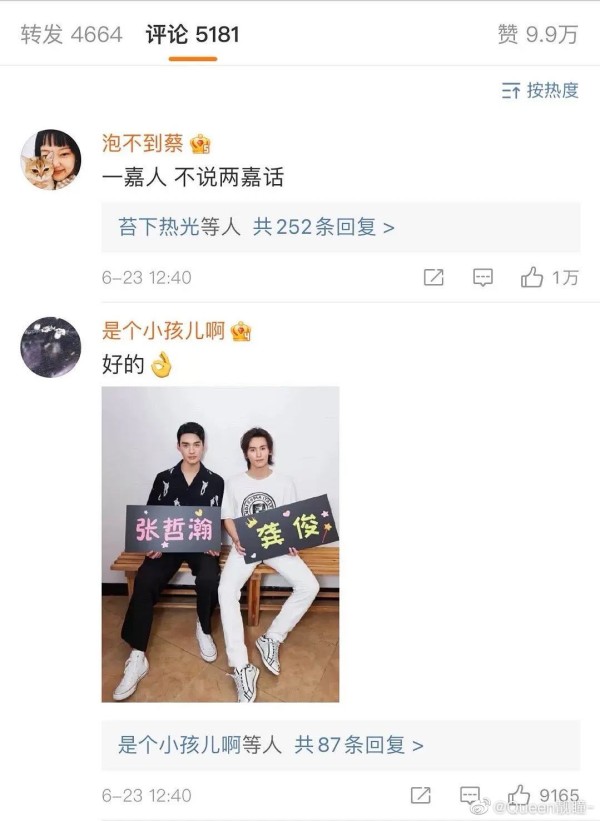The image size is (600, 821).
Task: Open the 按热度 sort order selector
Action: [540, 90]
